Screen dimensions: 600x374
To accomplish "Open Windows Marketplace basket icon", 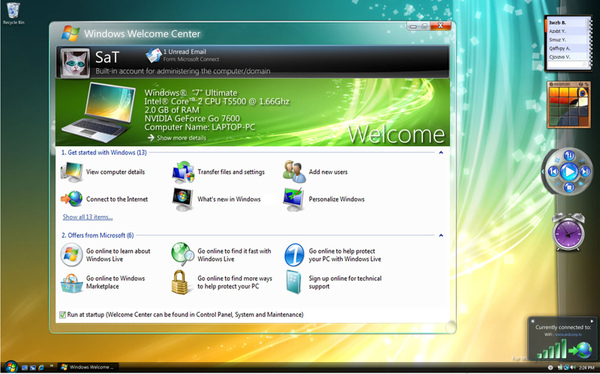I will pyautogui.click(x=72, y=283).
